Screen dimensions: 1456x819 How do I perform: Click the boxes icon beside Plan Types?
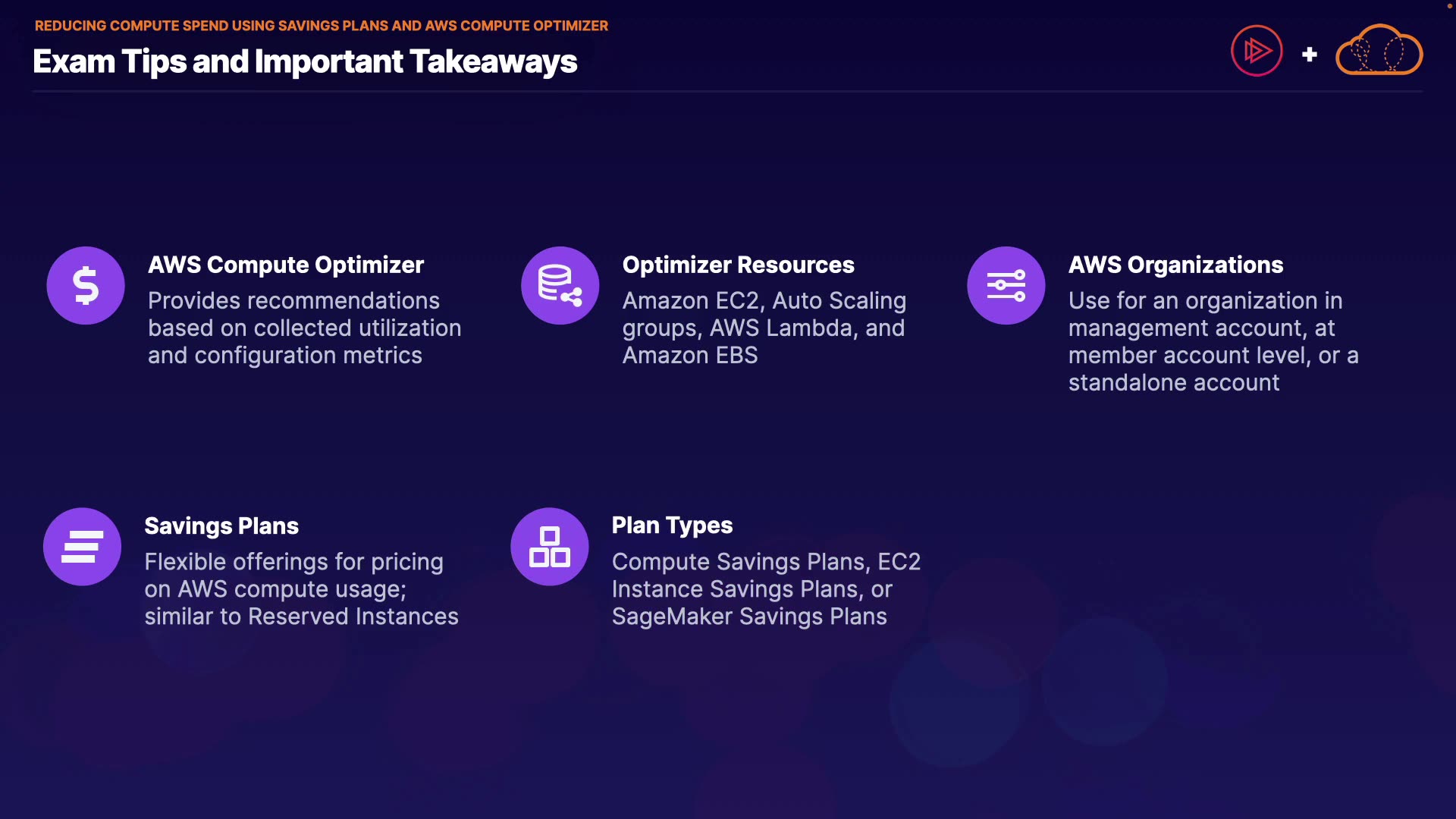coord(550,547)
